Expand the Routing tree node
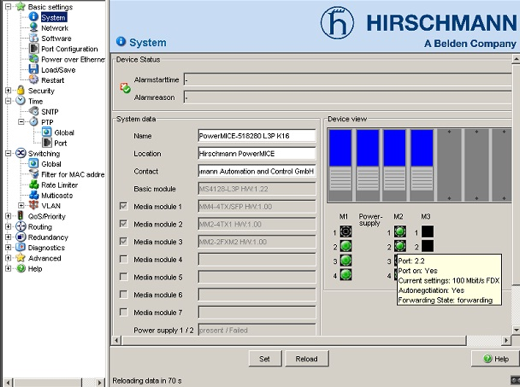The image size is (520, 387). point(8,226)
